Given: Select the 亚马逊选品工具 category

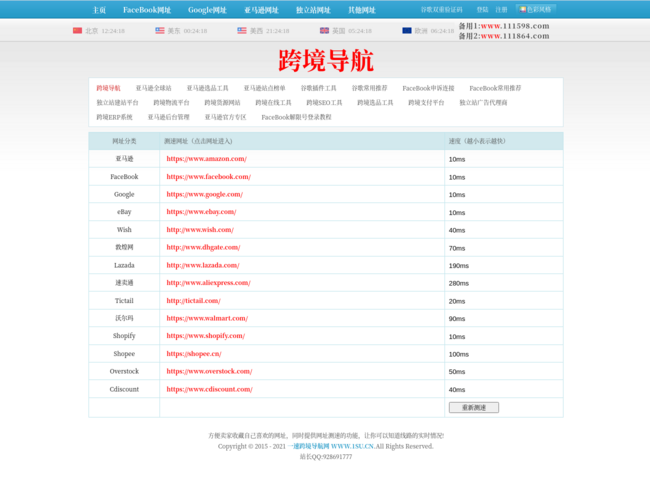Looking at the screenshot, I should click(207, 88).
